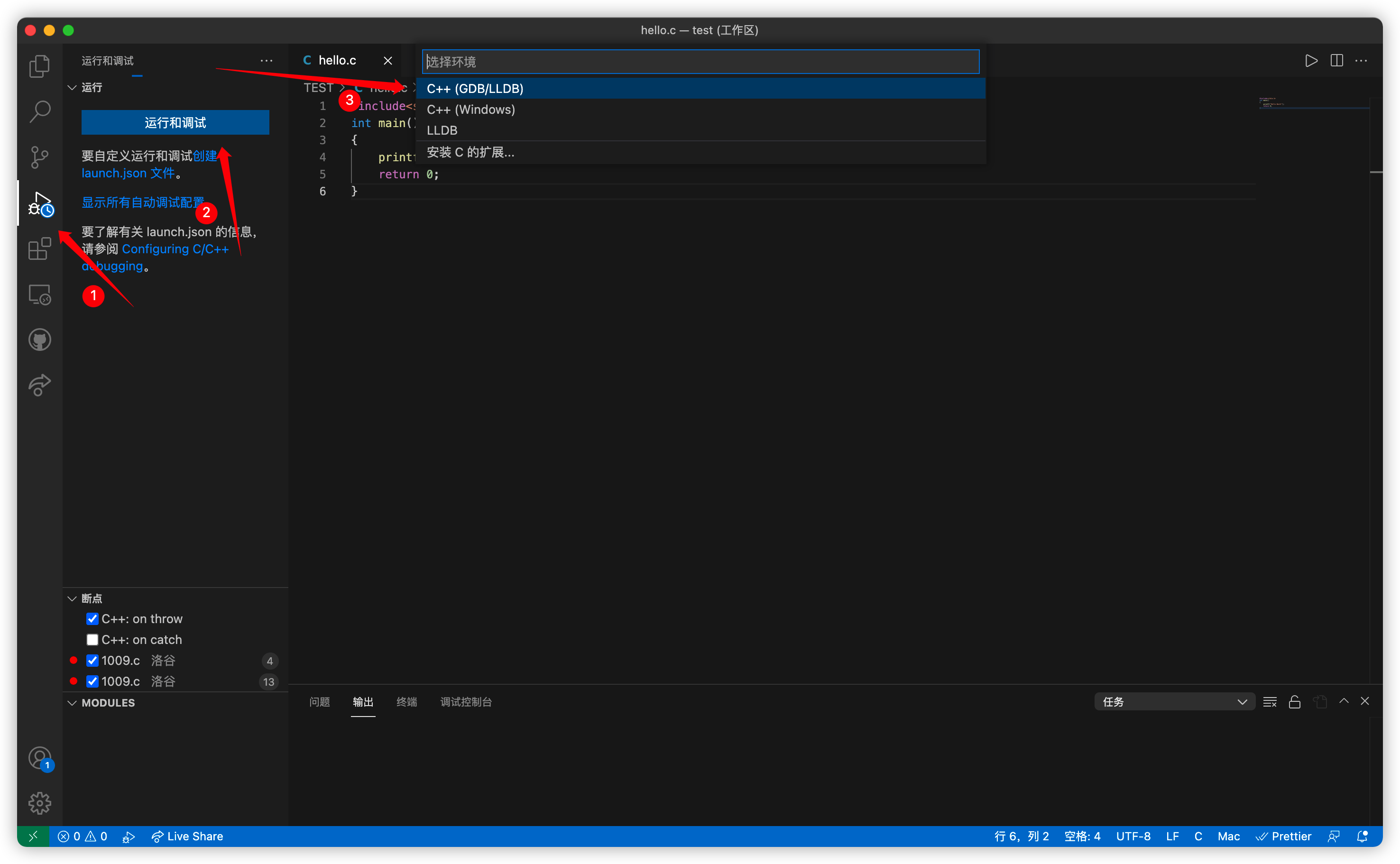Open editor more actions ellipsis
The image size is (1400, 864).
[x=1361, y=61]
